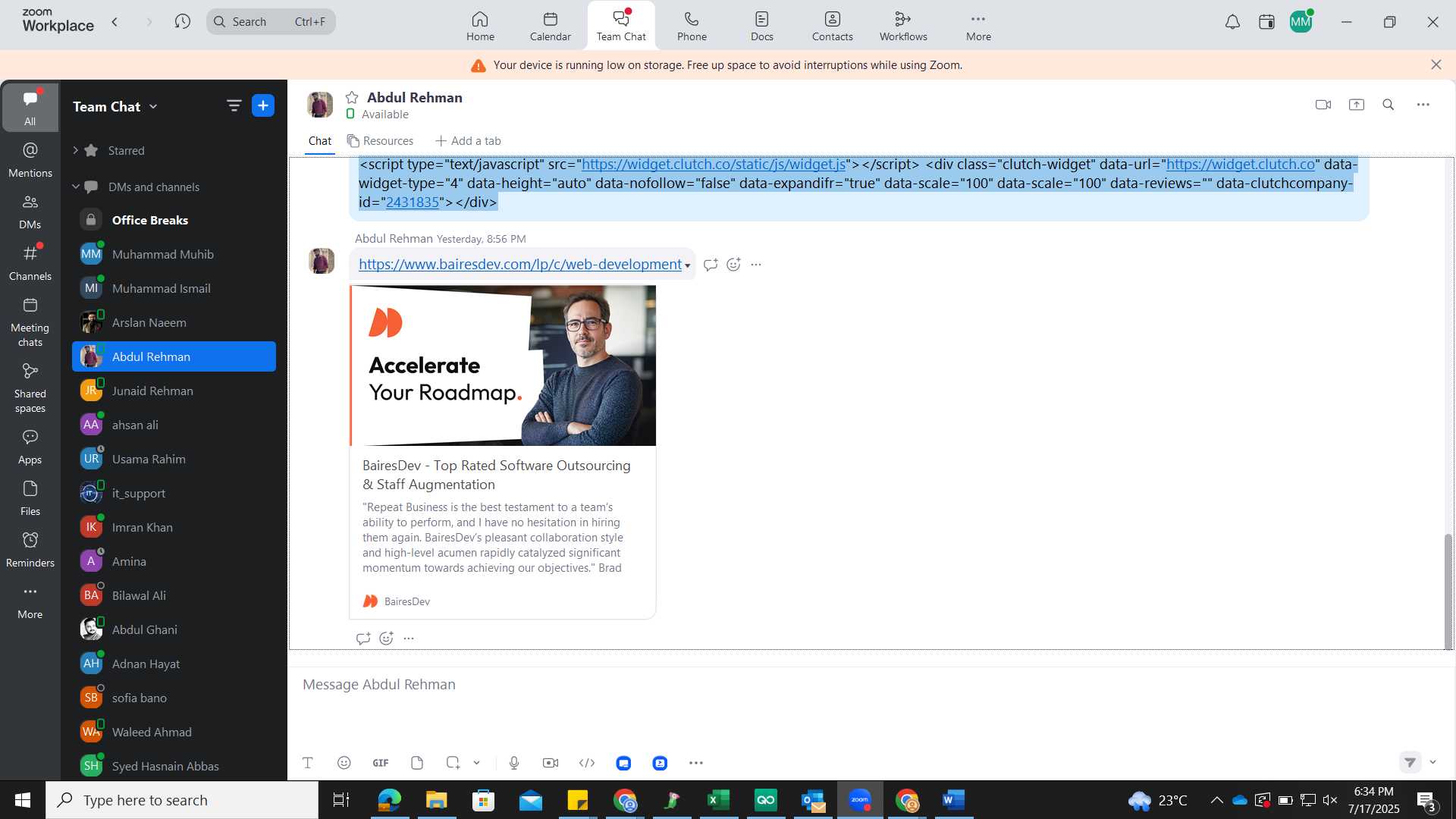Select the All chats sidebar icon
Image resolution: width=1456 pixels, height=819 pixels.
click(30, 107)
